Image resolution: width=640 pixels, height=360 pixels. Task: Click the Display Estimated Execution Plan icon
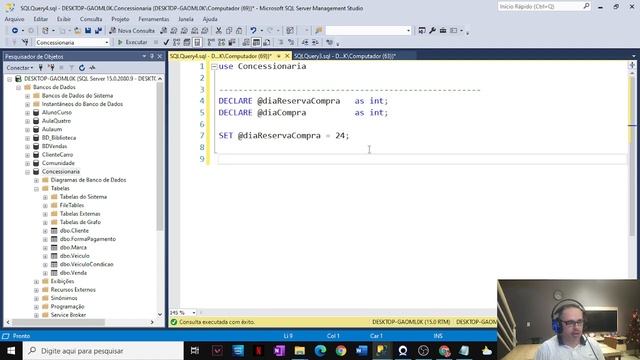tap(176, 42)
